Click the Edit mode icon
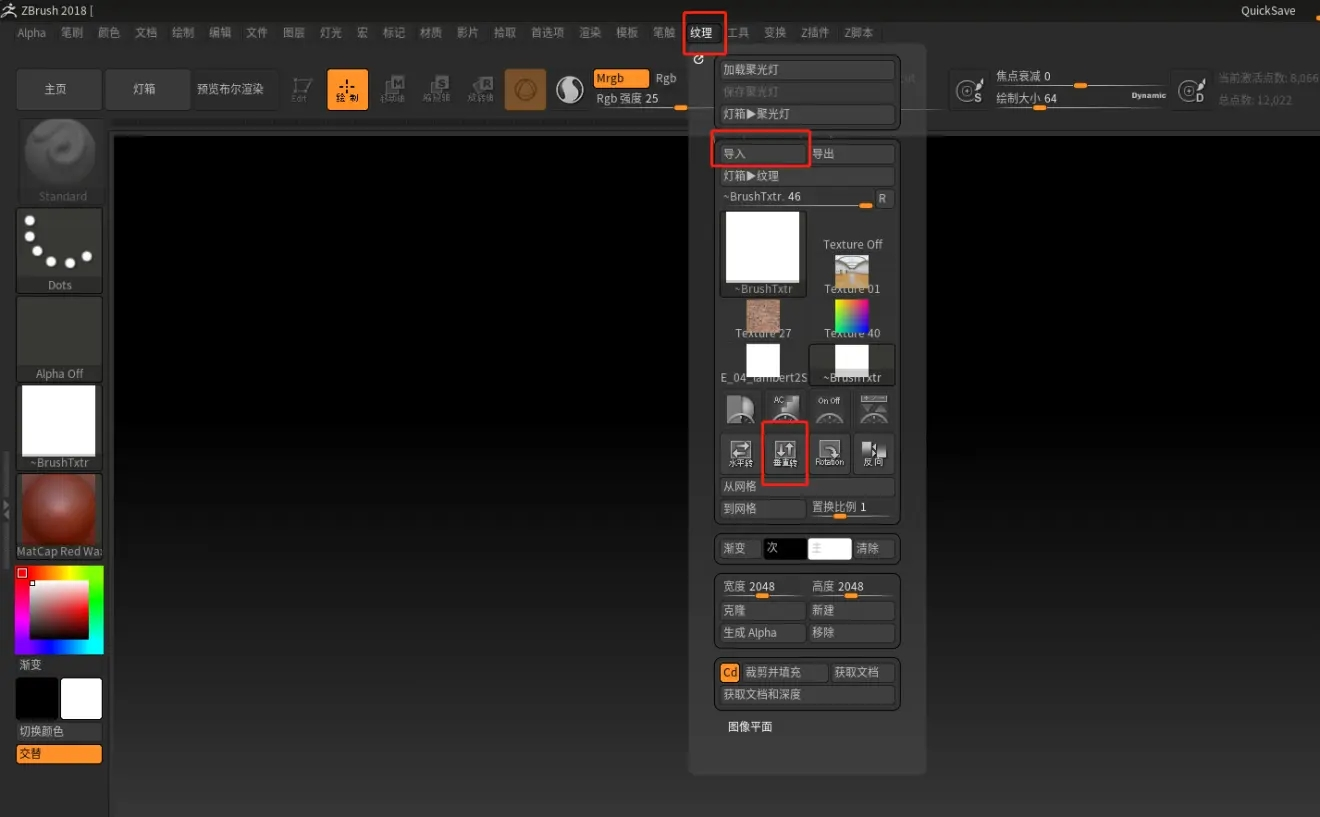 (300, 89)
